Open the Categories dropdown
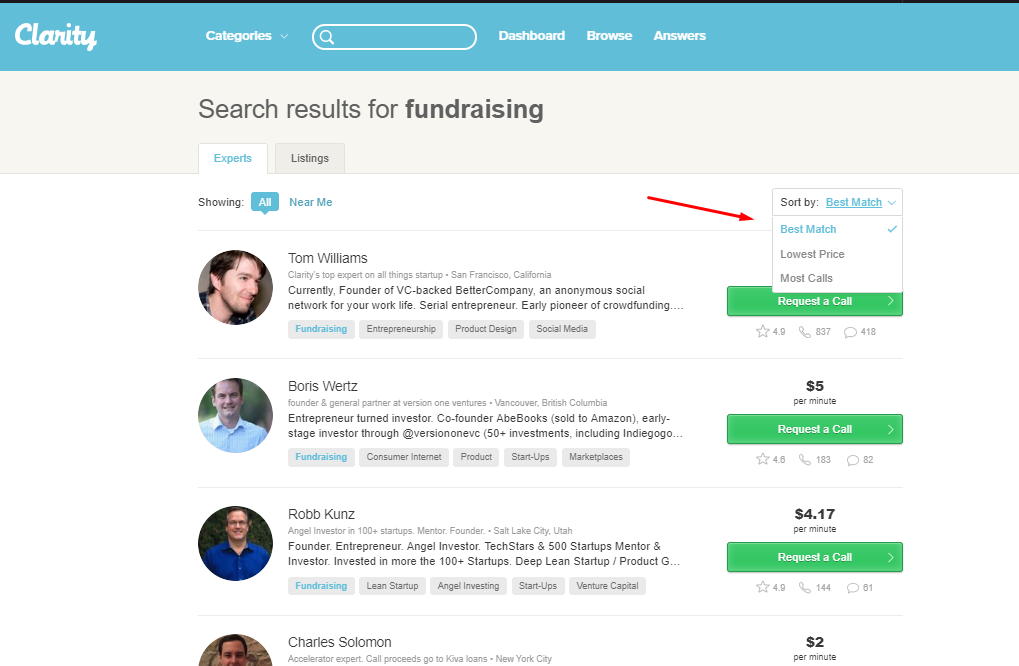The height and width of the screenshot is (666, 1019). click(x=246, y=36)
